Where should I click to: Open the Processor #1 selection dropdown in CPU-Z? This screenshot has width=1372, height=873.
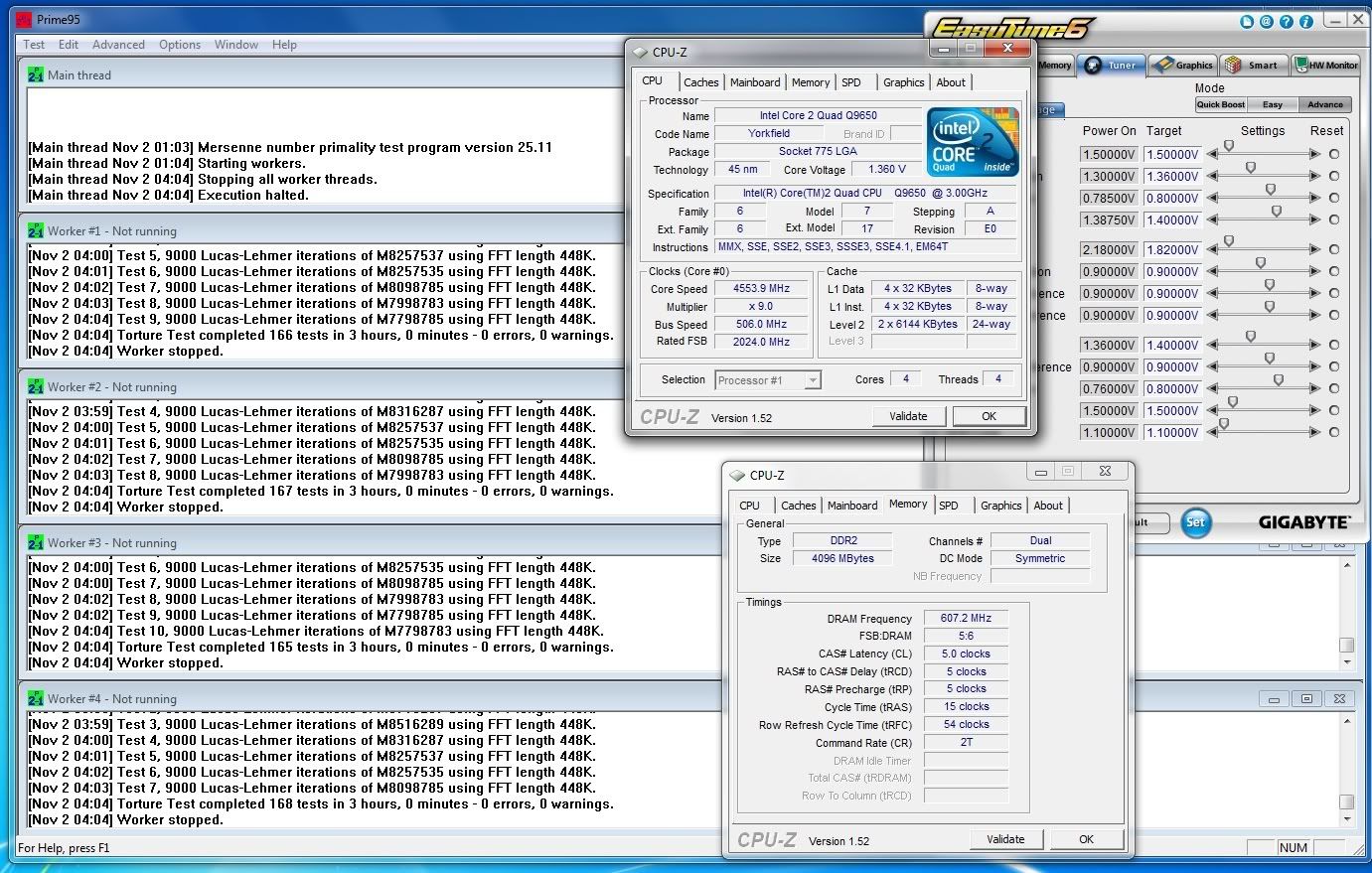[x=768, y=379]
